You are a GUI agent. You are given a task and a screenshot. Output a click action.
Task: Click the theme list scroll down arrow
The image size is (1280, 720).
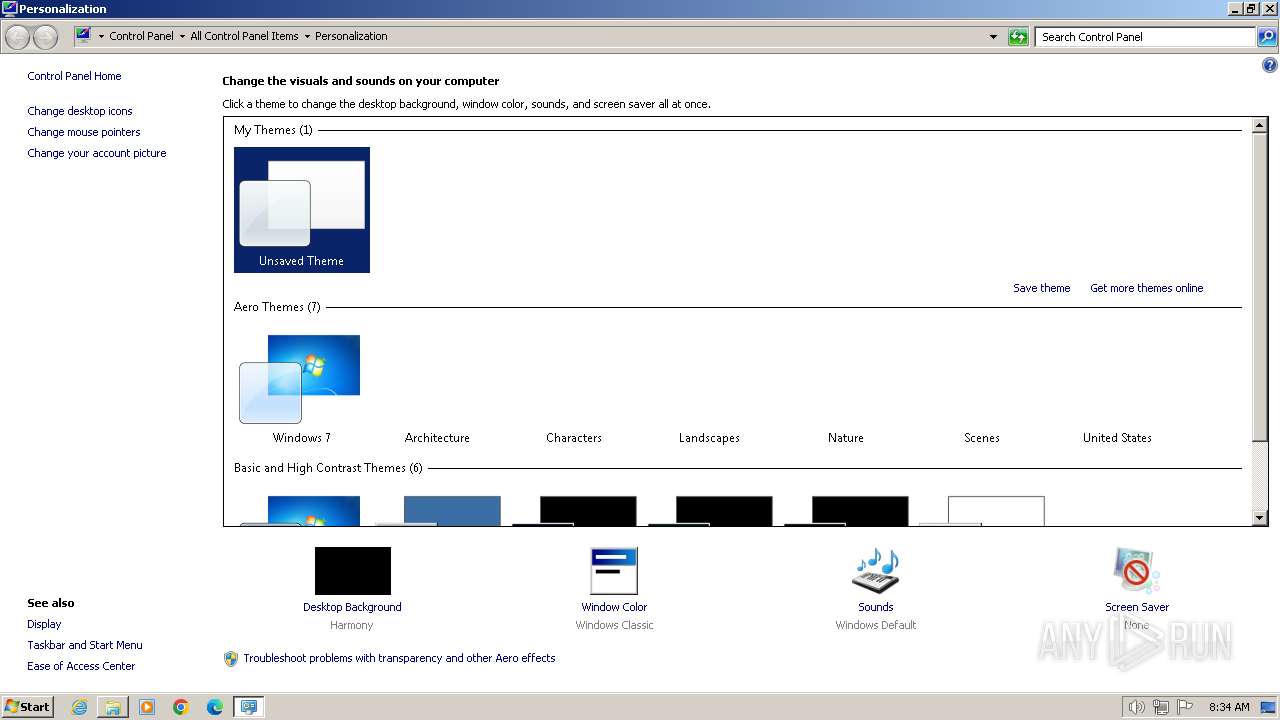pos(1260,518)
